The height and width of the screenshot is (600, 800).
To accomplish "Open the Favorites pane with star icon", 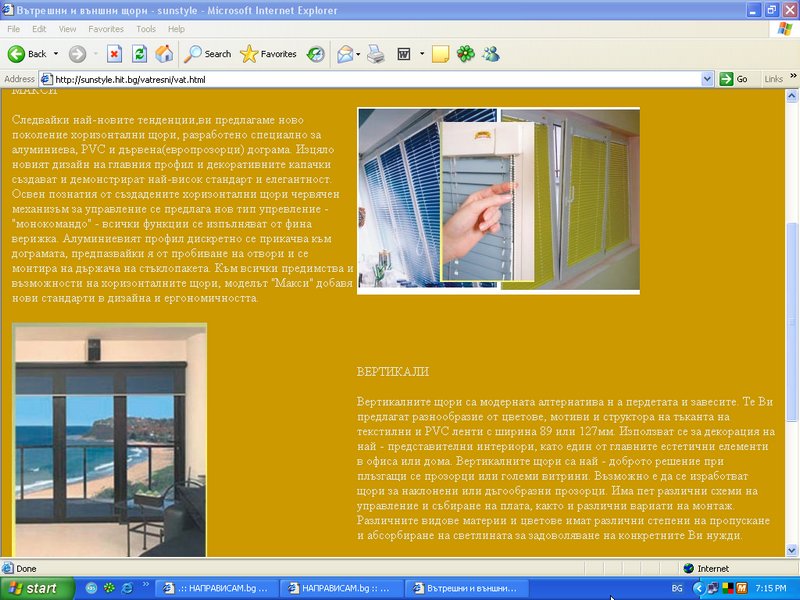I will [x=268, y=54].
